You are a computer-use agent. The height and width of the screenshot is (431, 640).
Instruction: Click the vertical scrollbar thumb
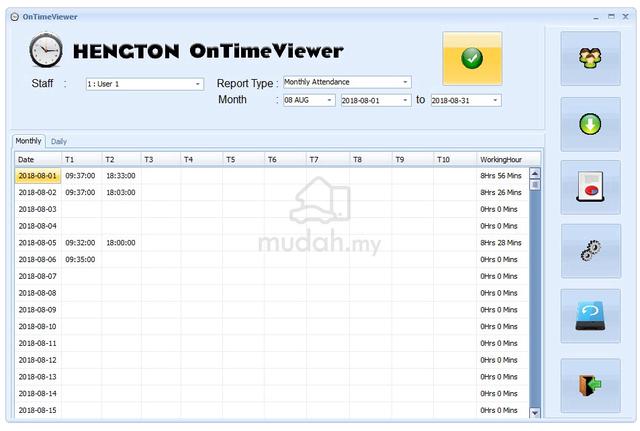point(535,185)
